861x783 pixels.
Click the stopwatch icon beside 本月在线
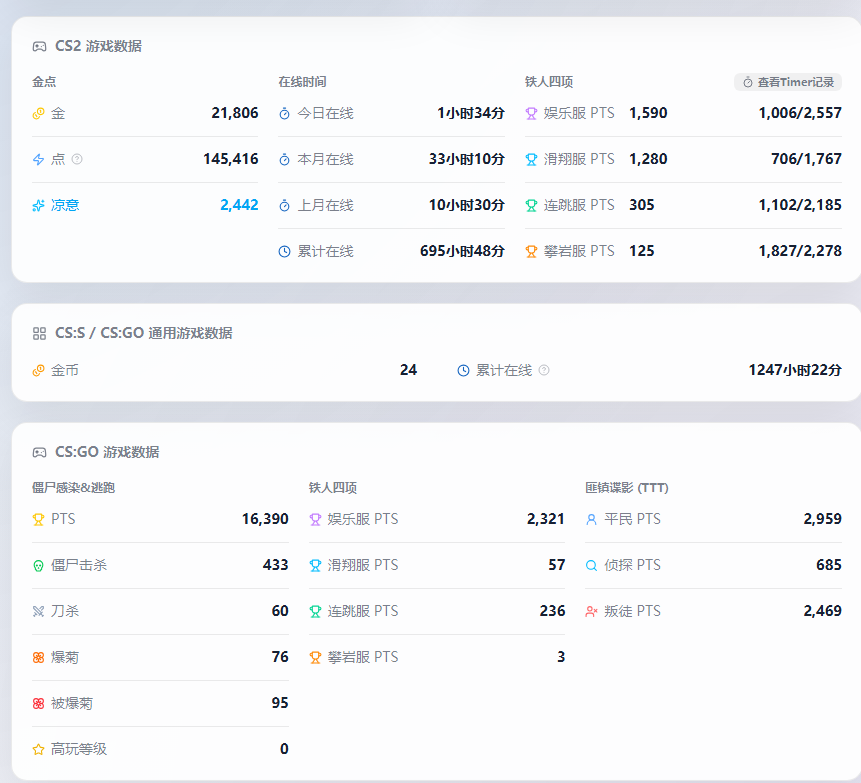click(284, 160)
